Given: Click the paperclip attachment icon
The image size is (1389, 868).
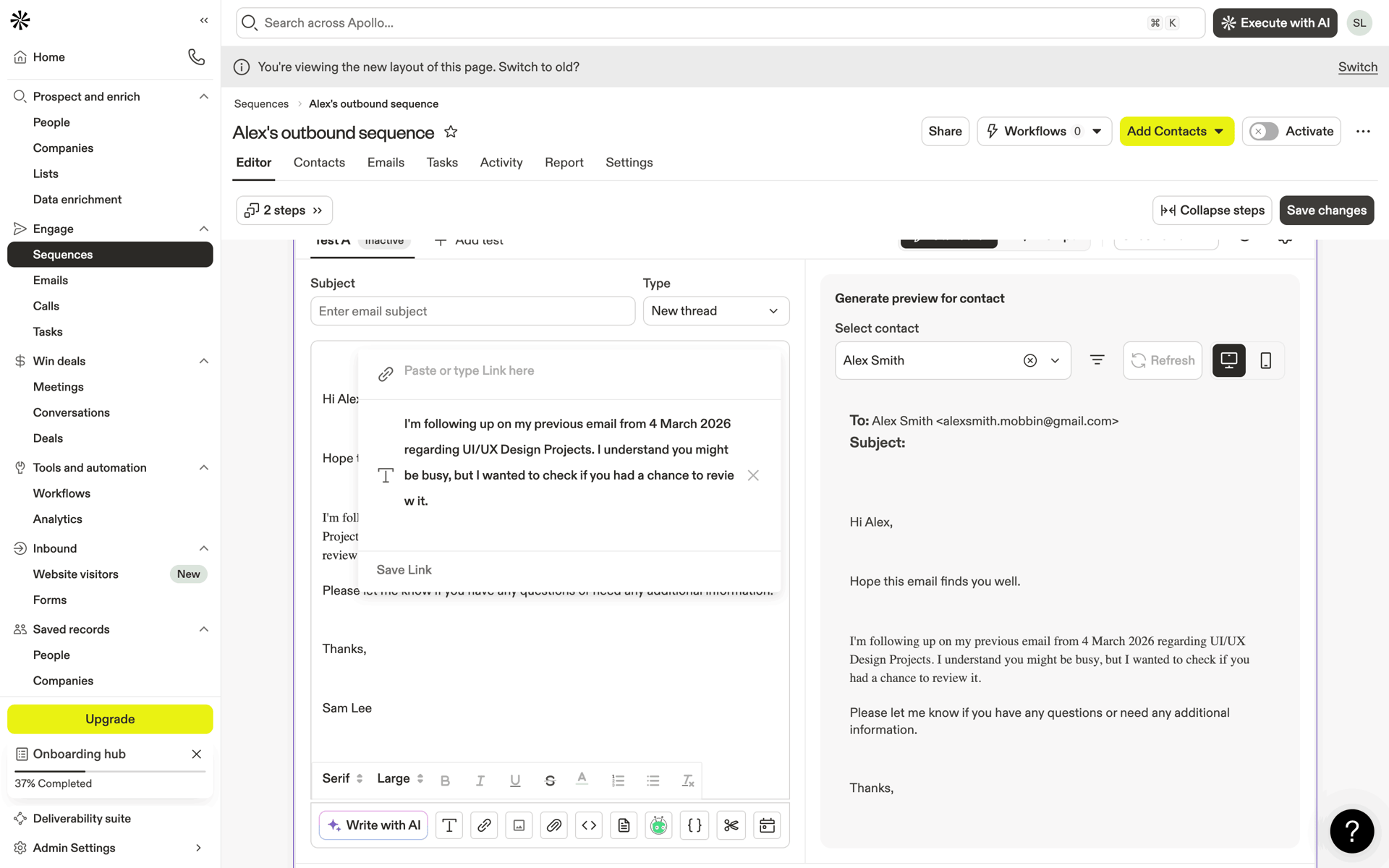Looking at the screenshot, I should coord(554,825).
